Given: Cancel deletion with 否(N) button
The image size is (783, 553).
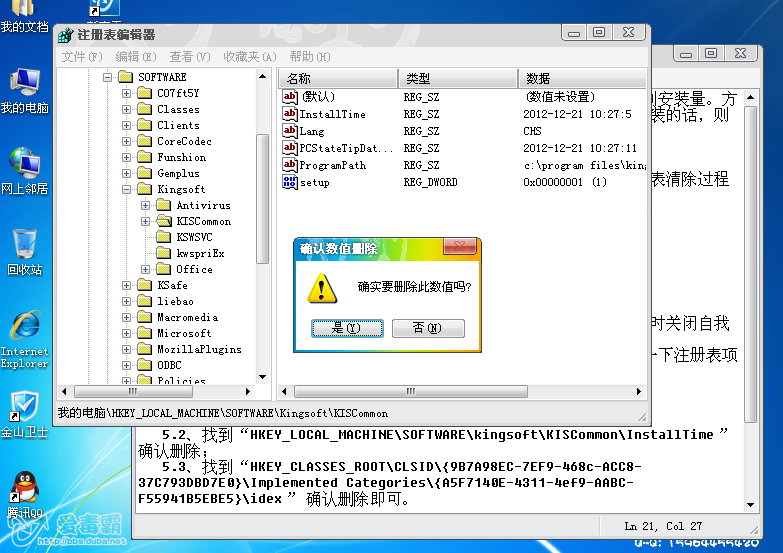Looking at the screenshot, I should pos(428,328).
